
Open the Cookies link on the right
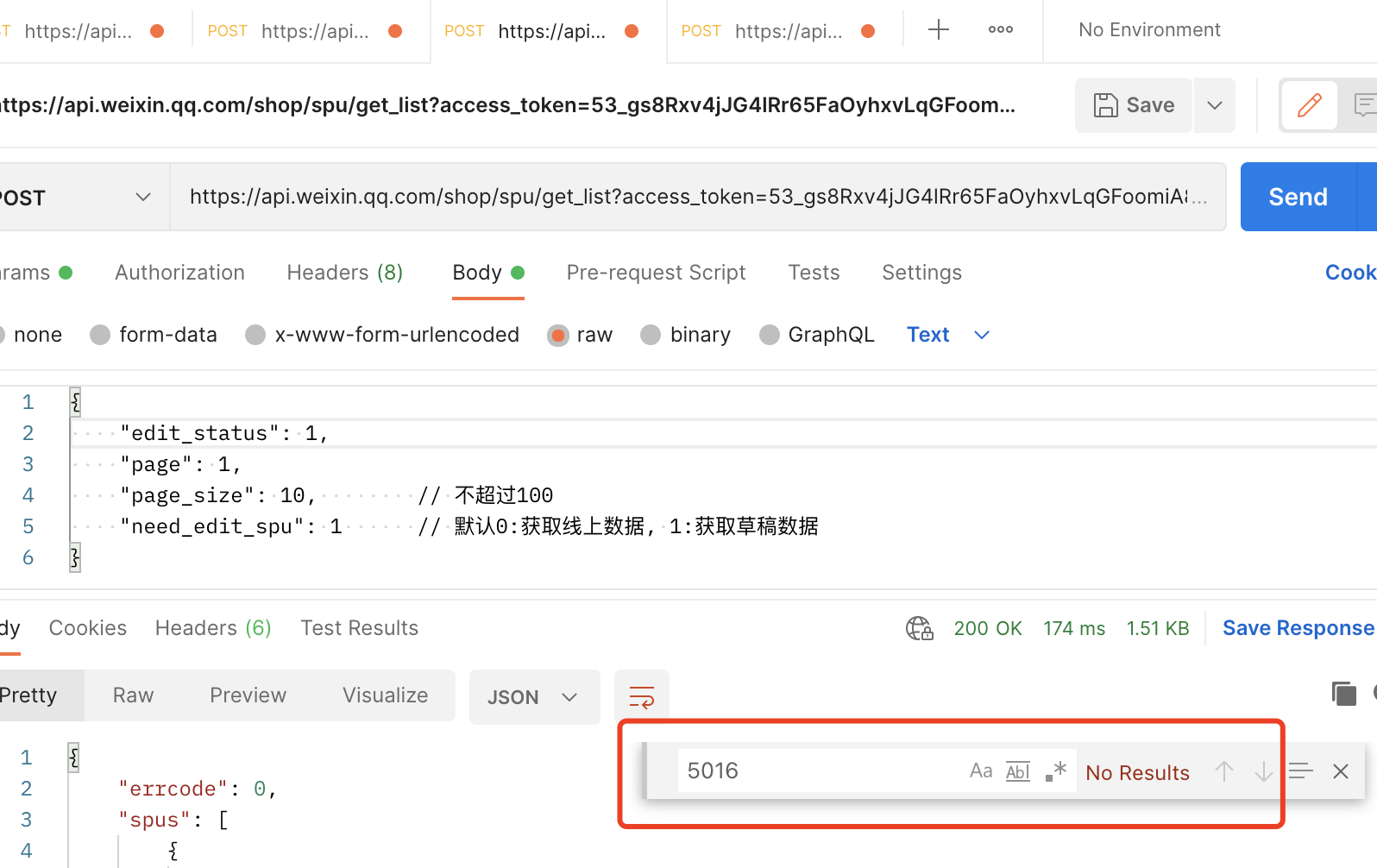click(x=1351, y=273)
